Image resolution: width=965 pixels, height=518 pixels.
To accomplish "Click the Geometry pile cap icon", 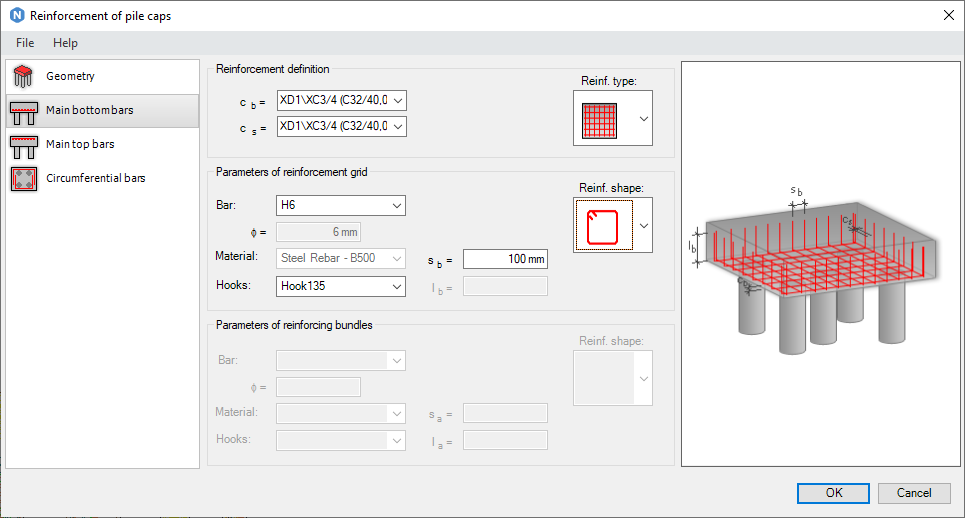I will (x=23, y=77).
